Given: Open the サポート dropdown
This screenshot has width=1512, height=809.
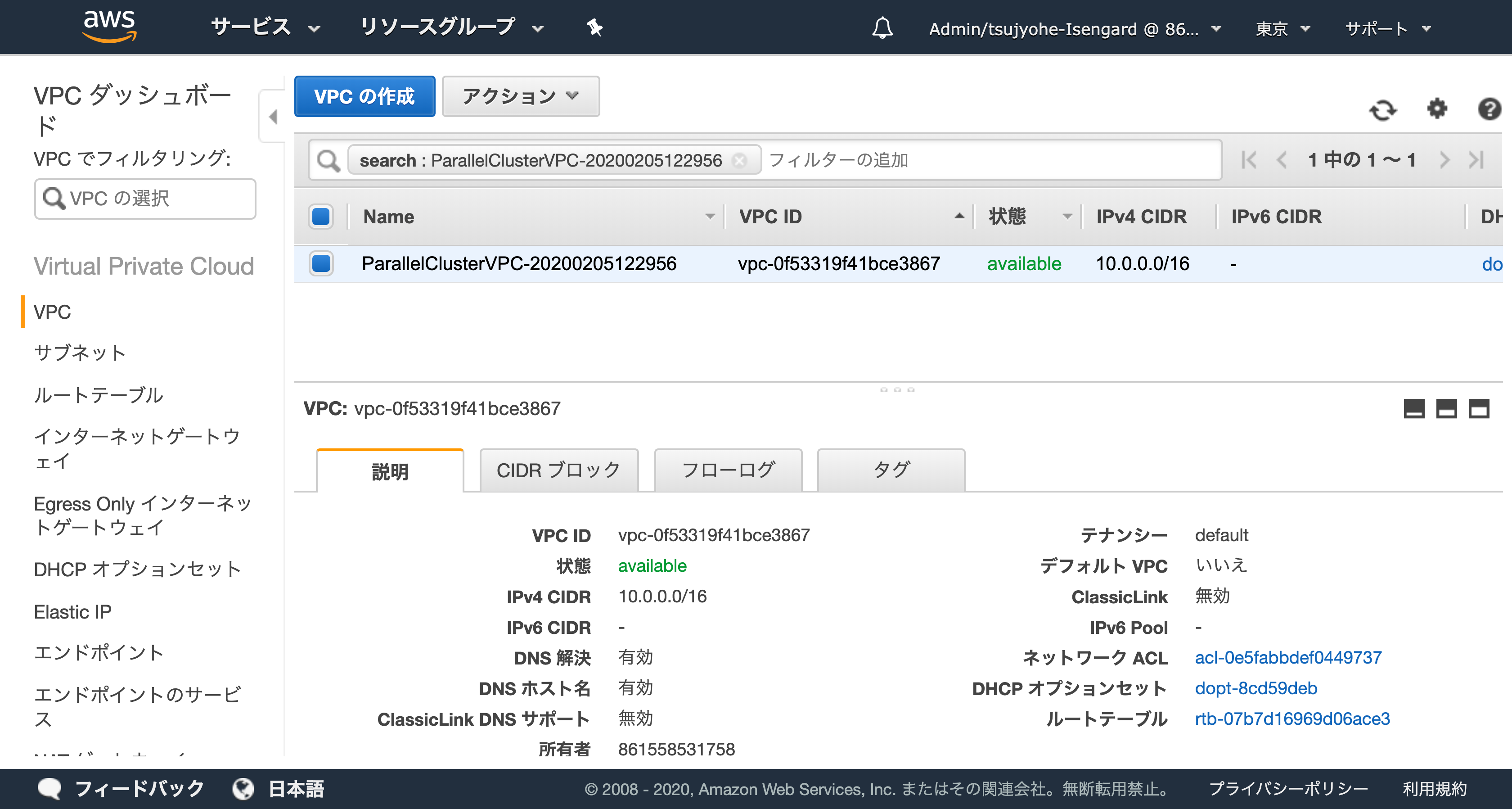Looking at the screenshot, I should pyautogui.click(x=1388, y=29).
